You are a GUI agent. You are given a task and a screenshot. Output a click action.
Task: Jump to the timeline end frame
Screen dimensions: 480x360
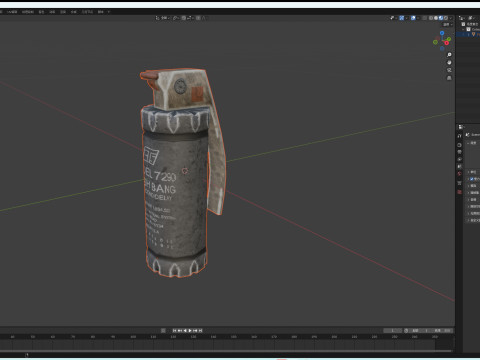pos(200,331)
